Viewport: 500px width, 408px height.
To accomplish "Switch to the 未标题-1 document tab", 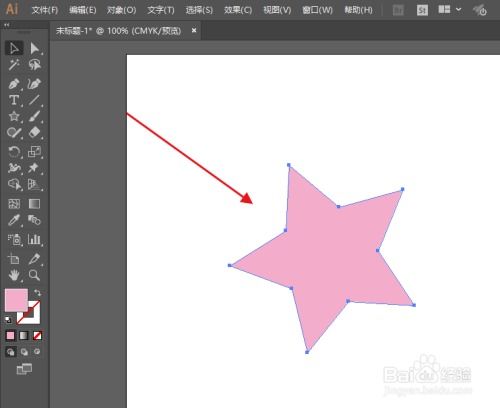I will (118, 31).
